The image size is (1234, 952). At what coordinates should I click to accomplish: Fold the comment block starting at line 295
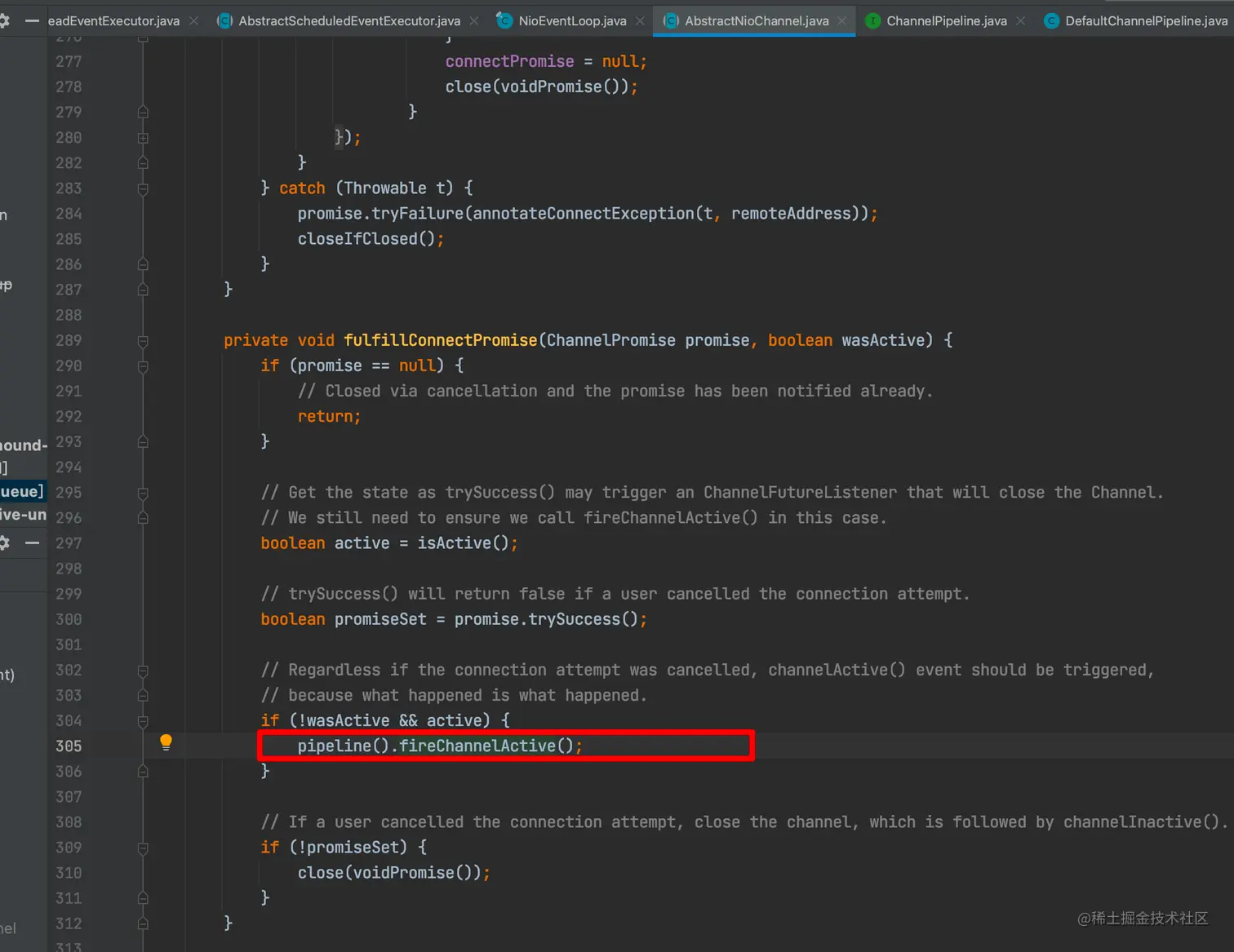tap(143, 493)
